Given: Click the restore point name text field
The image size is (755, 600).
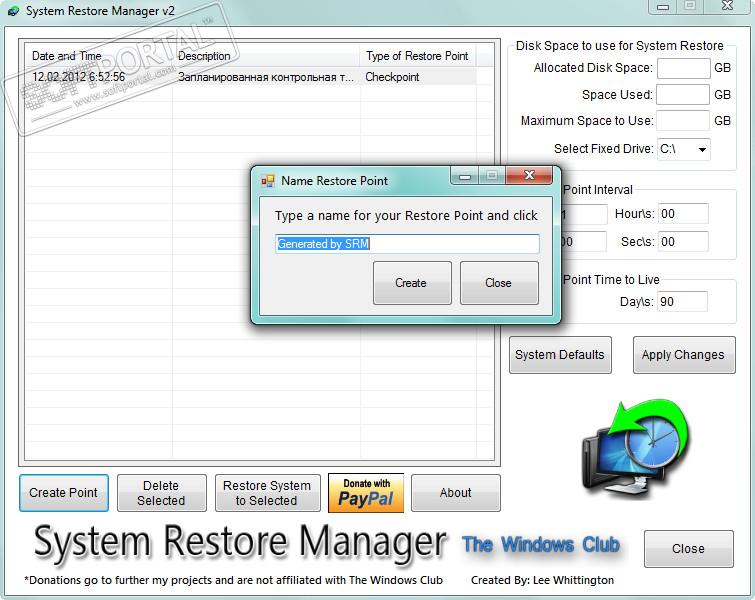Looking at the screenshot, I should (x=407, y=244).
